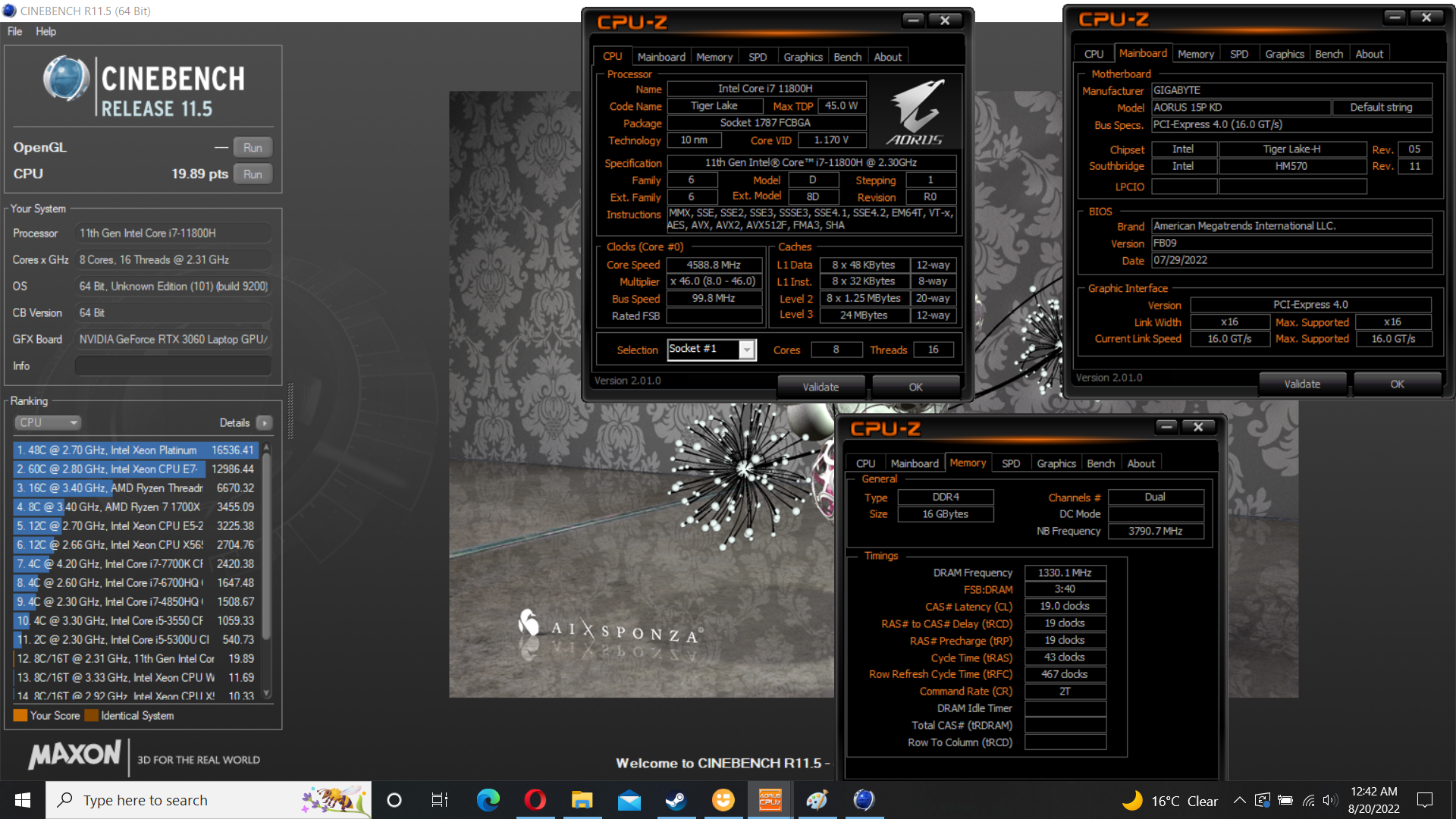1456x819 pixels.
Task: Click the Identical System legend swatch
Action: 92,715
